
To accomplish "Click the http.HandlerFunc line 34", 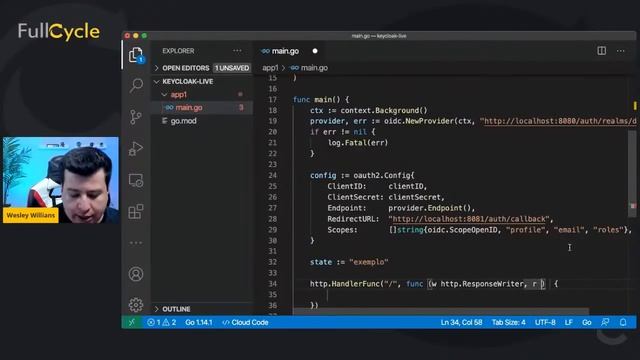I will pyautogui.click(x=433, y=284).
